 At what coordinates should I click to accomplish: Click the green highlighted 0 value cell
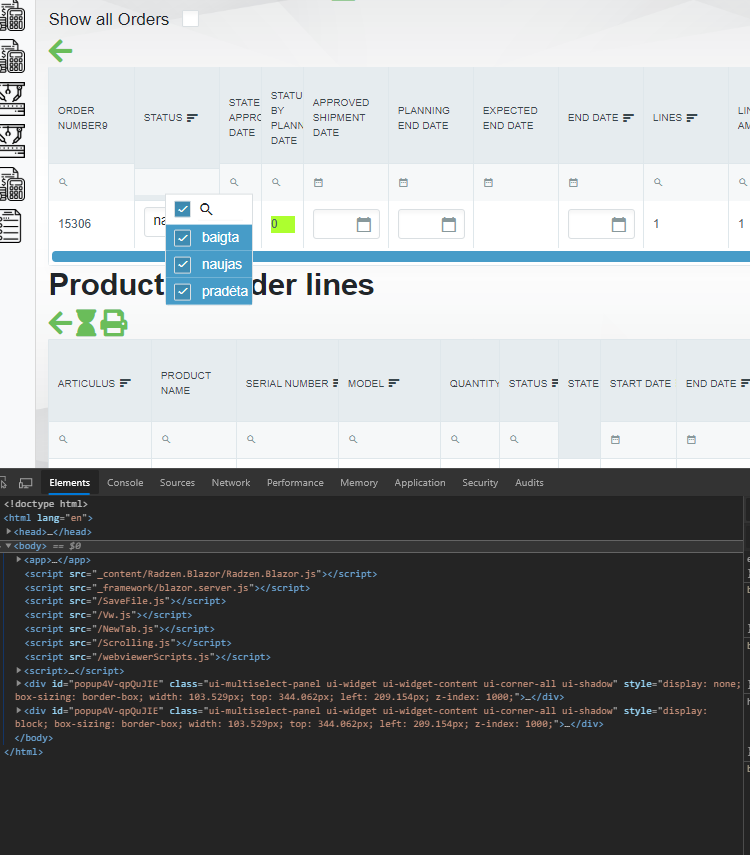[283, 224]
